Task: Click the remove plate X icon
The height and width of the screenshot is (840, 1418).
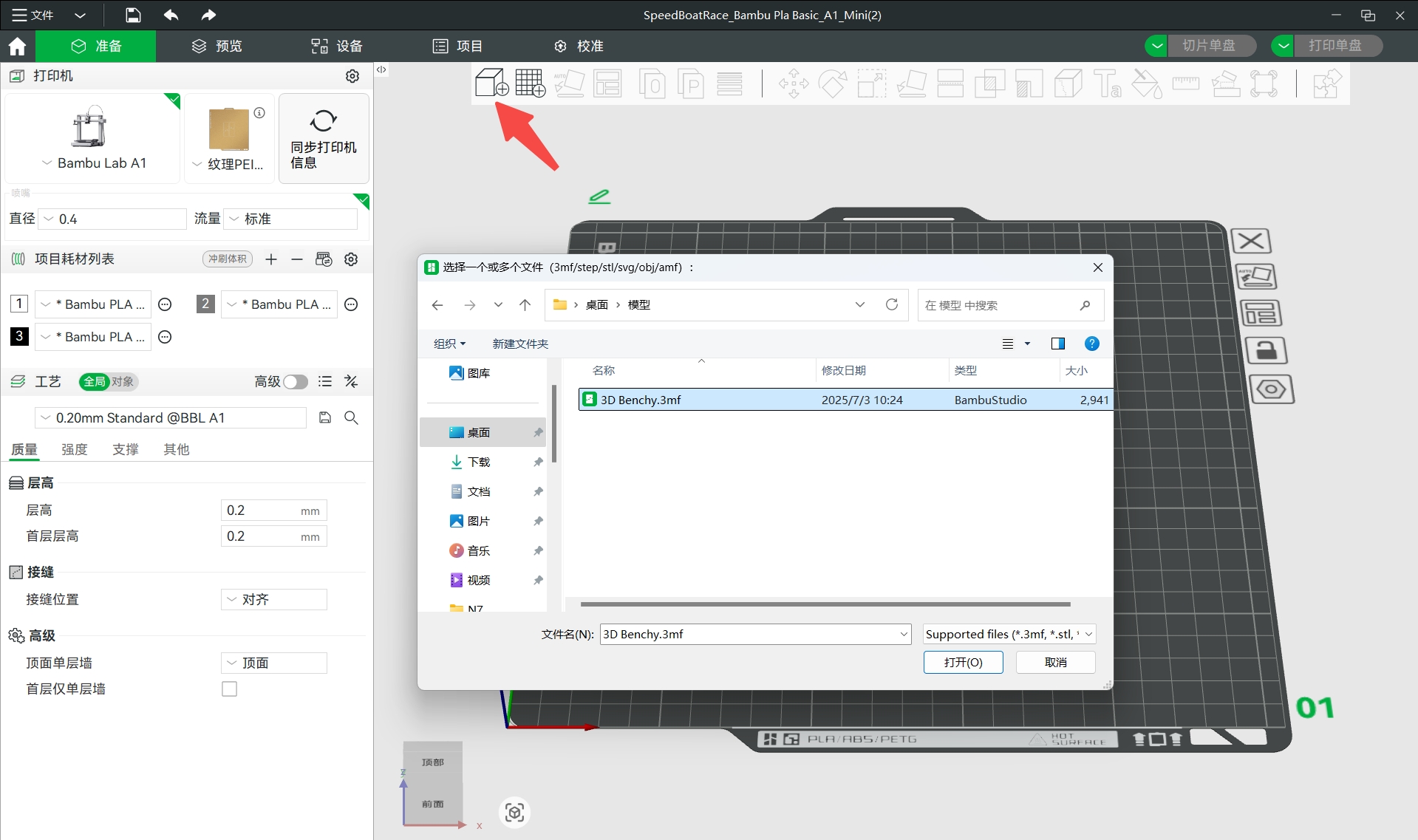Action: [x=1251, y=241]
